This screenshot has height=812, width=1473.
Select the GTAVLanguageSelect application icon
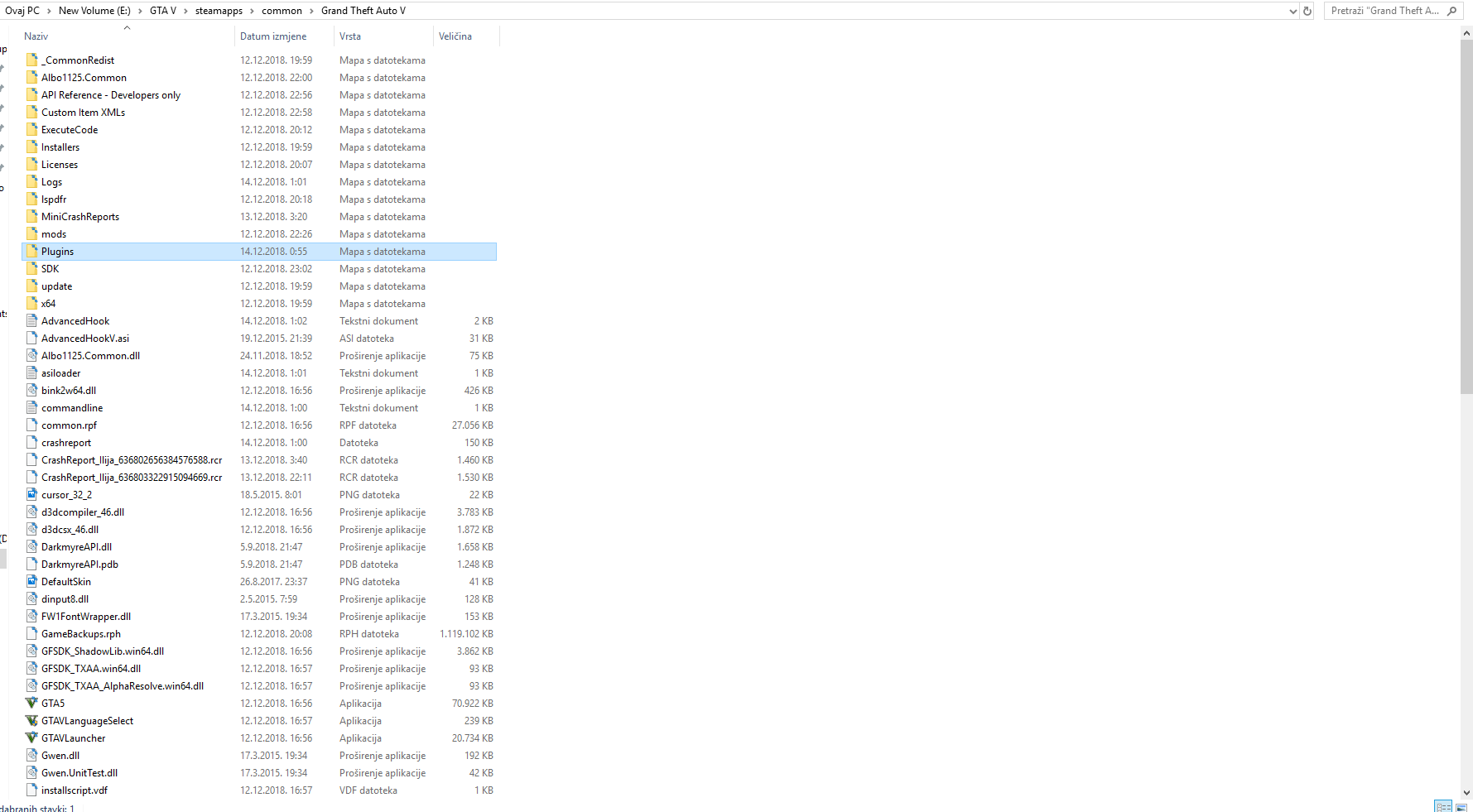pyautogui.click(x=32, y=720)
